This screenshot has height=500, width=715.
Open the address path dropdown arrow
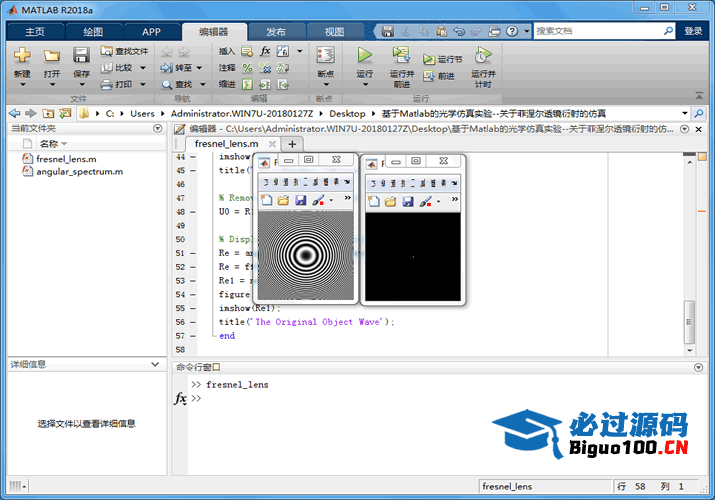tap(684, 113)
